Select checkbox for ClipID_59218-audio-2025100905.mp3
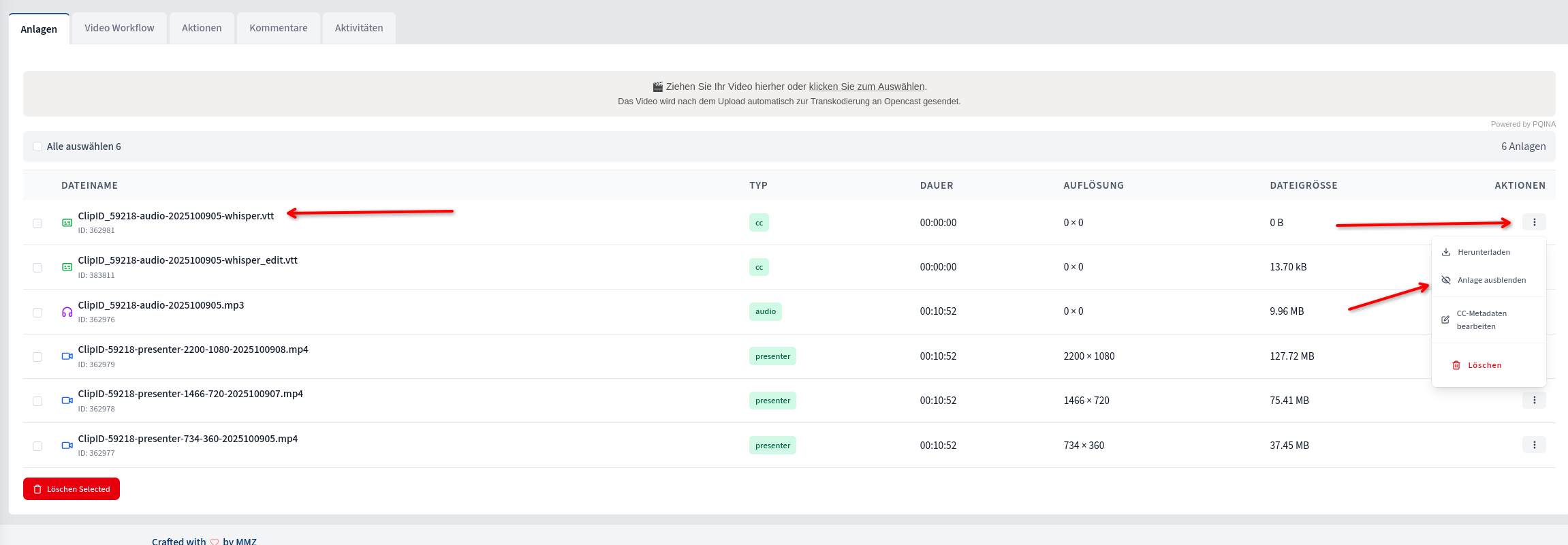The width and height of the screenshot is (1568, 545). point(37,313)
